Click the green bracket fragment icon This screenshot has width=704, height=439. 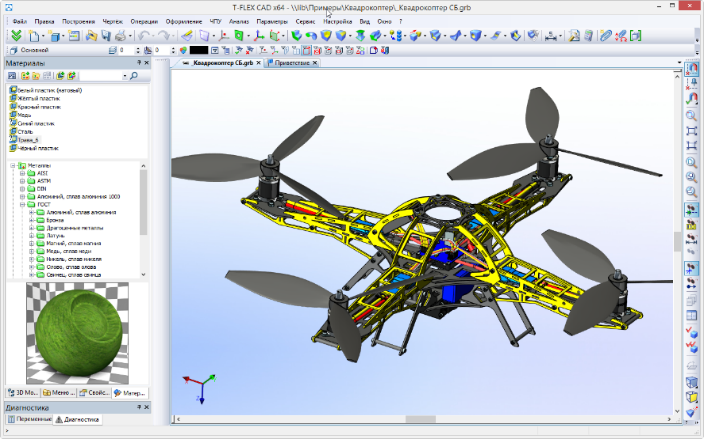click(636, 35)
